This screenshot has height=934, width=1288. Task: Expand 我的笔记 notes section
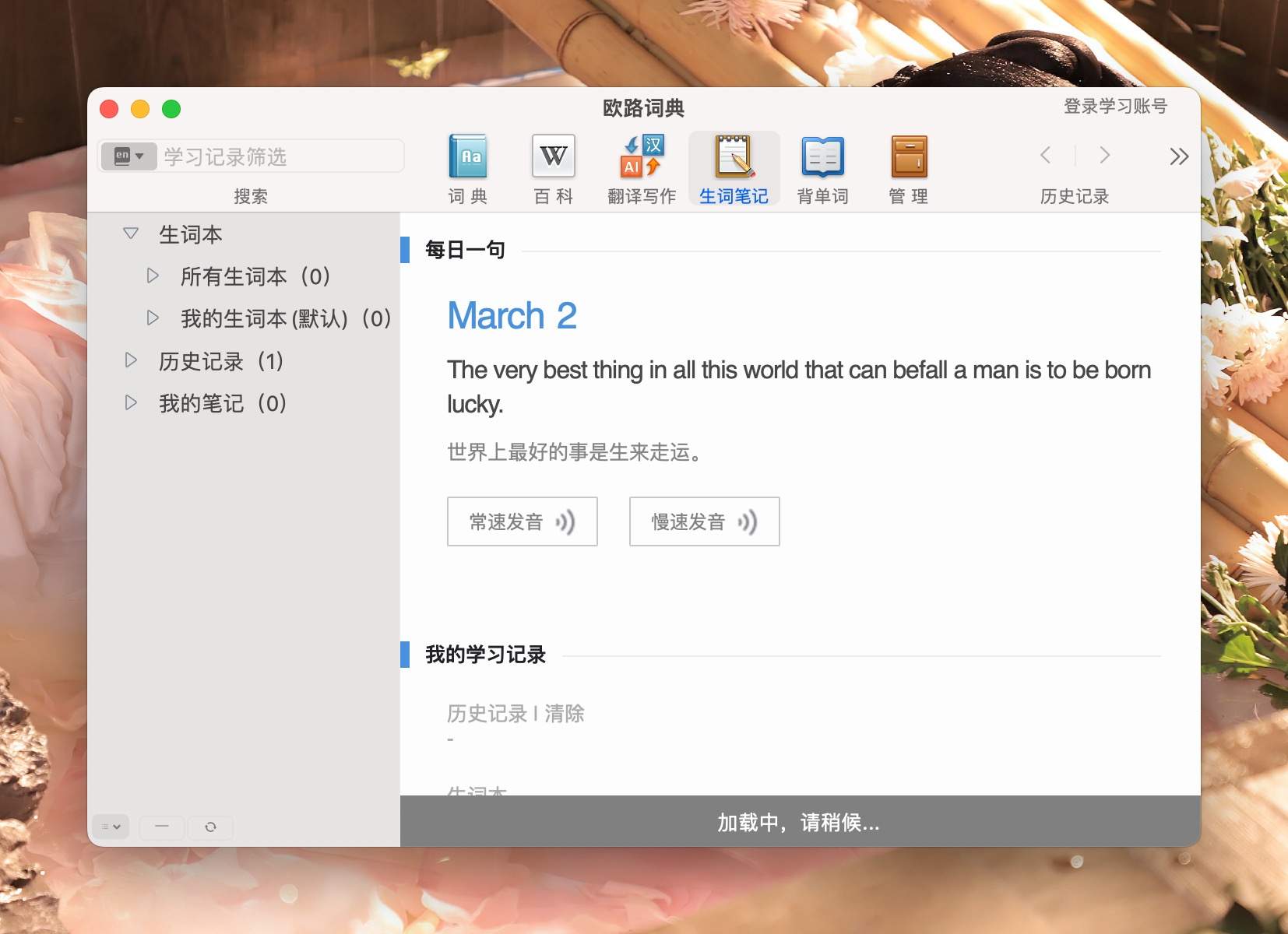coord(131,402)
